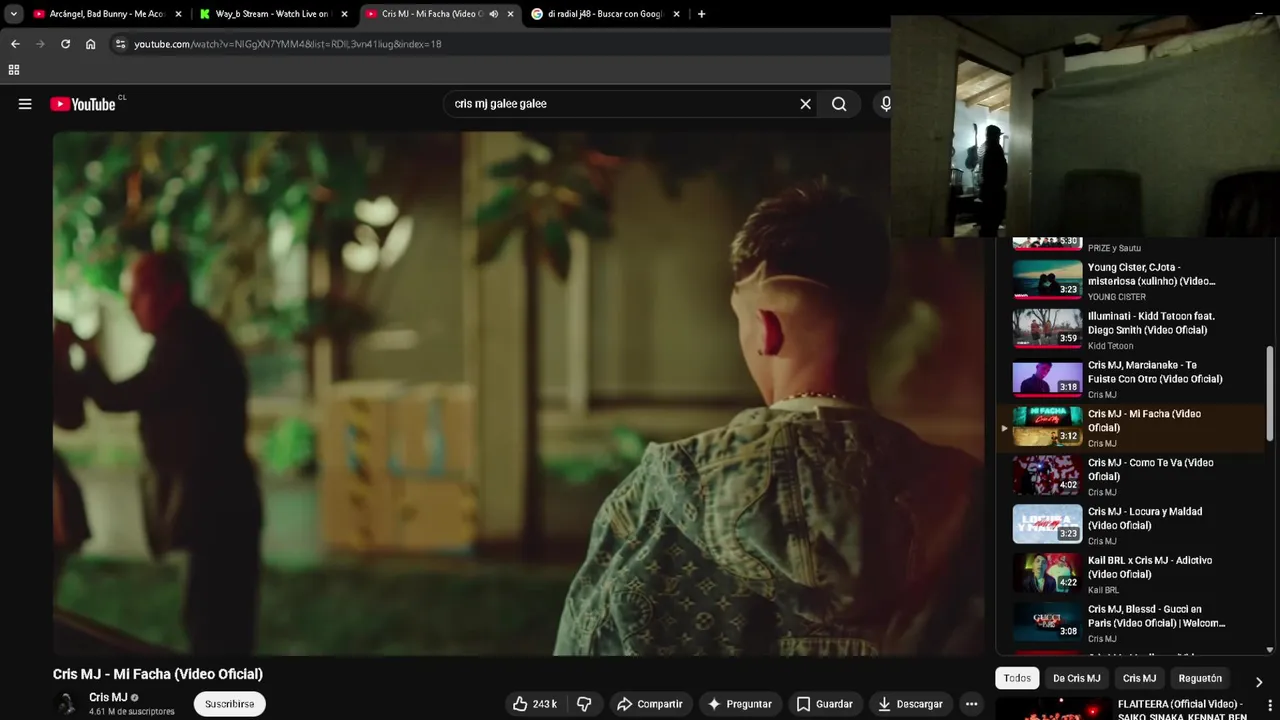Select the De Cris MJ filter chip

1076,678
